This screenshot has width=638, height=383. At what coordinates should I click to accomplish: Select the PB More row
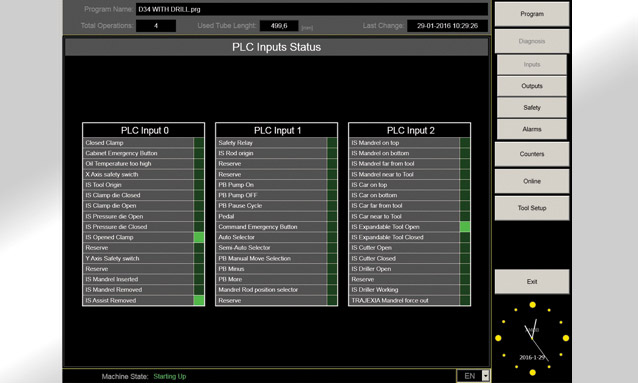pyautogui.click(x=276, y=279)
